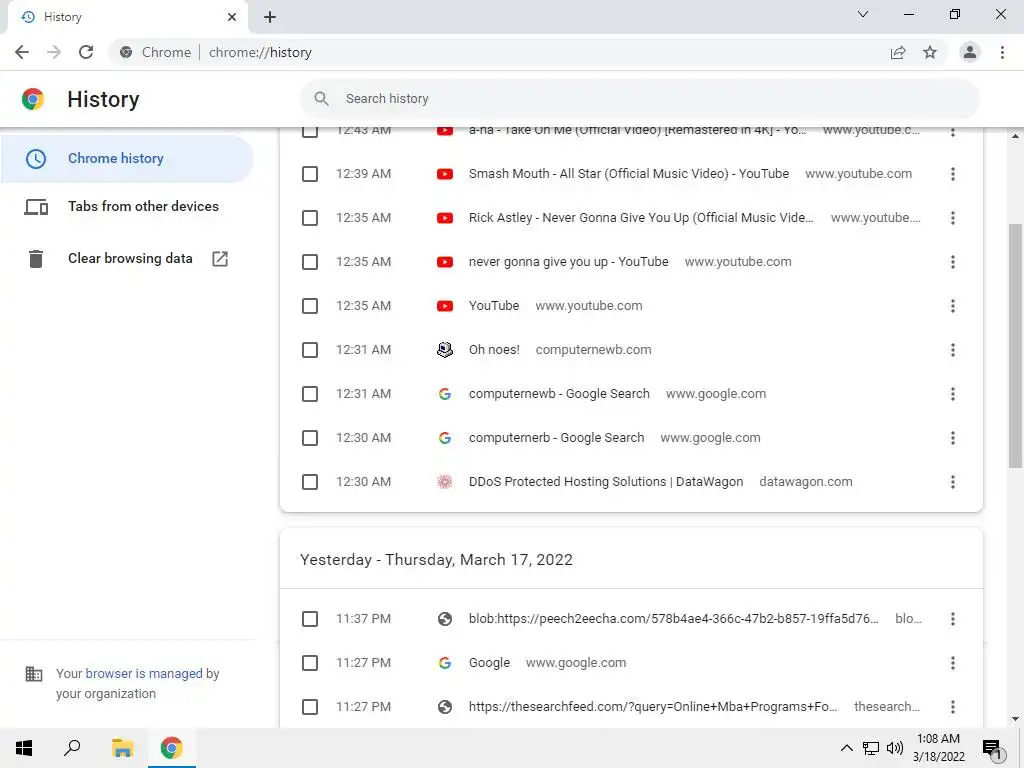Open more actions for thesearchfeed entry
The width and height of the screenshot is (1024, 768).
[953, 707]
